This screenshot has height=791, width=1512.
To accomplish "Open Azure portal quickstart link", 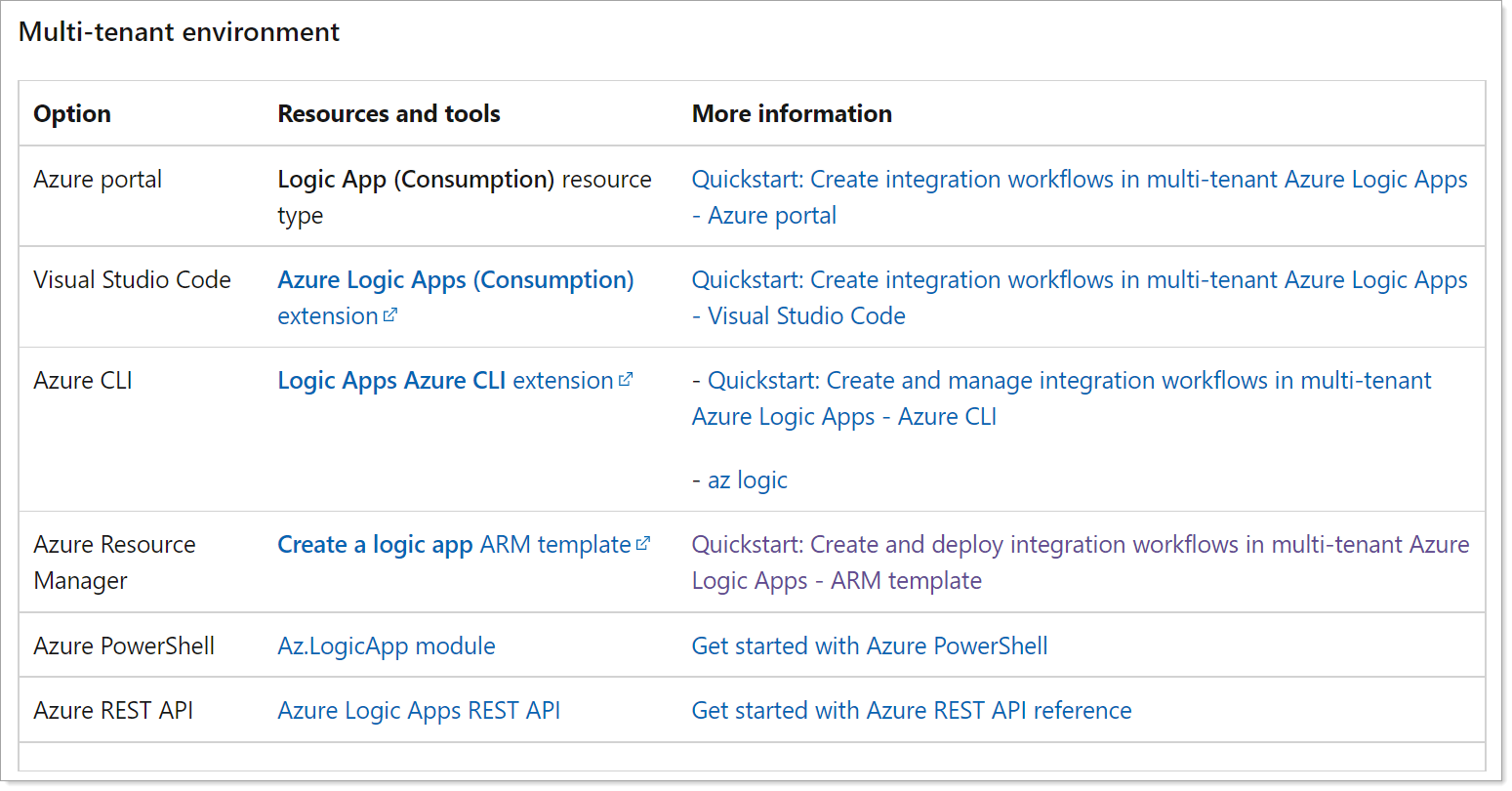I will (x=1080, y=197).
